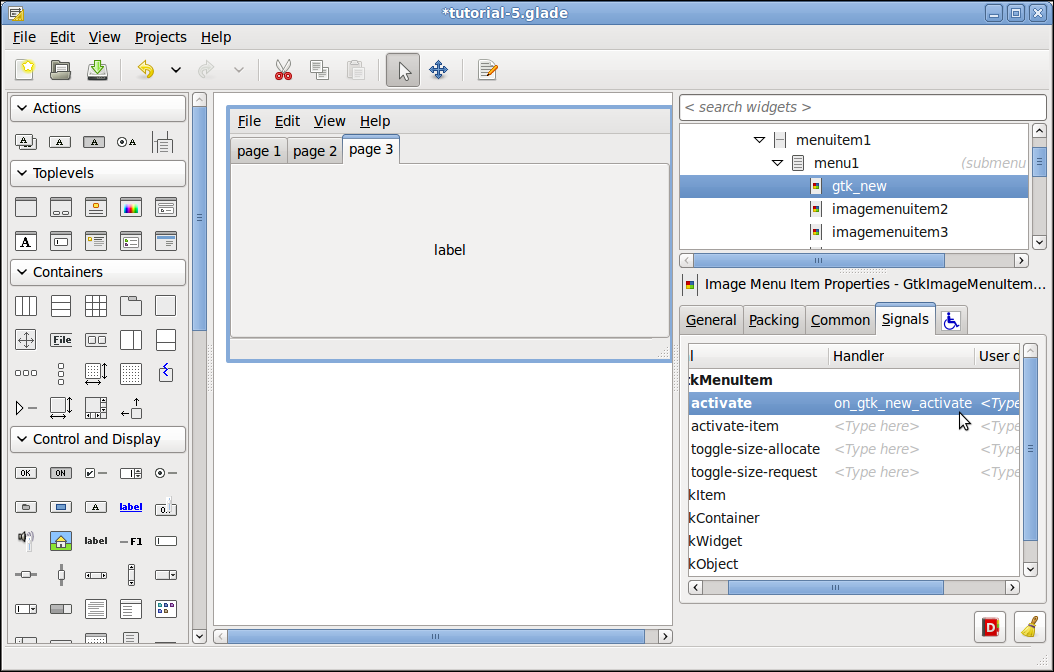The height and width of the screenshot is (672, 1054).
Task: Open the Projects menu
Action: tap(161, 37)
